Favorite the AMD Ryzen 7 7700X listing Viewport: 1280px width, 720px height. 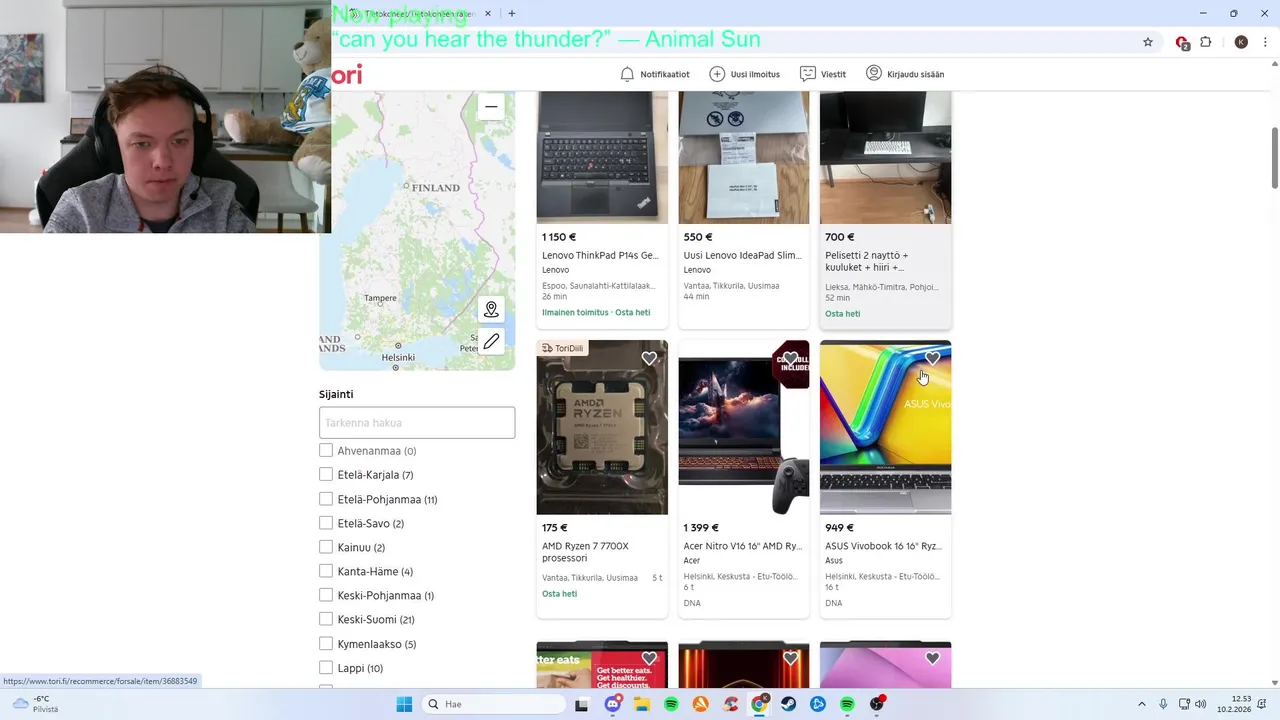pyautogui.click(x=649, y=358)
